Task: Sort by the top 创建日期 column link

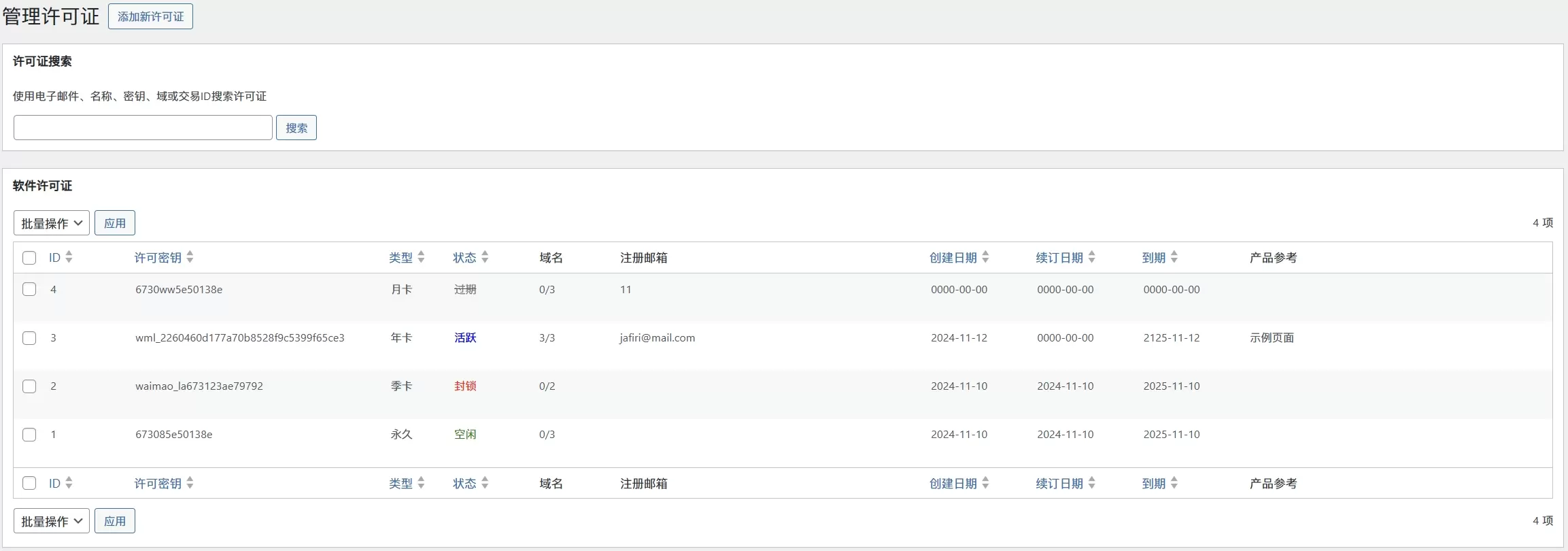Action: pos(953,258)
